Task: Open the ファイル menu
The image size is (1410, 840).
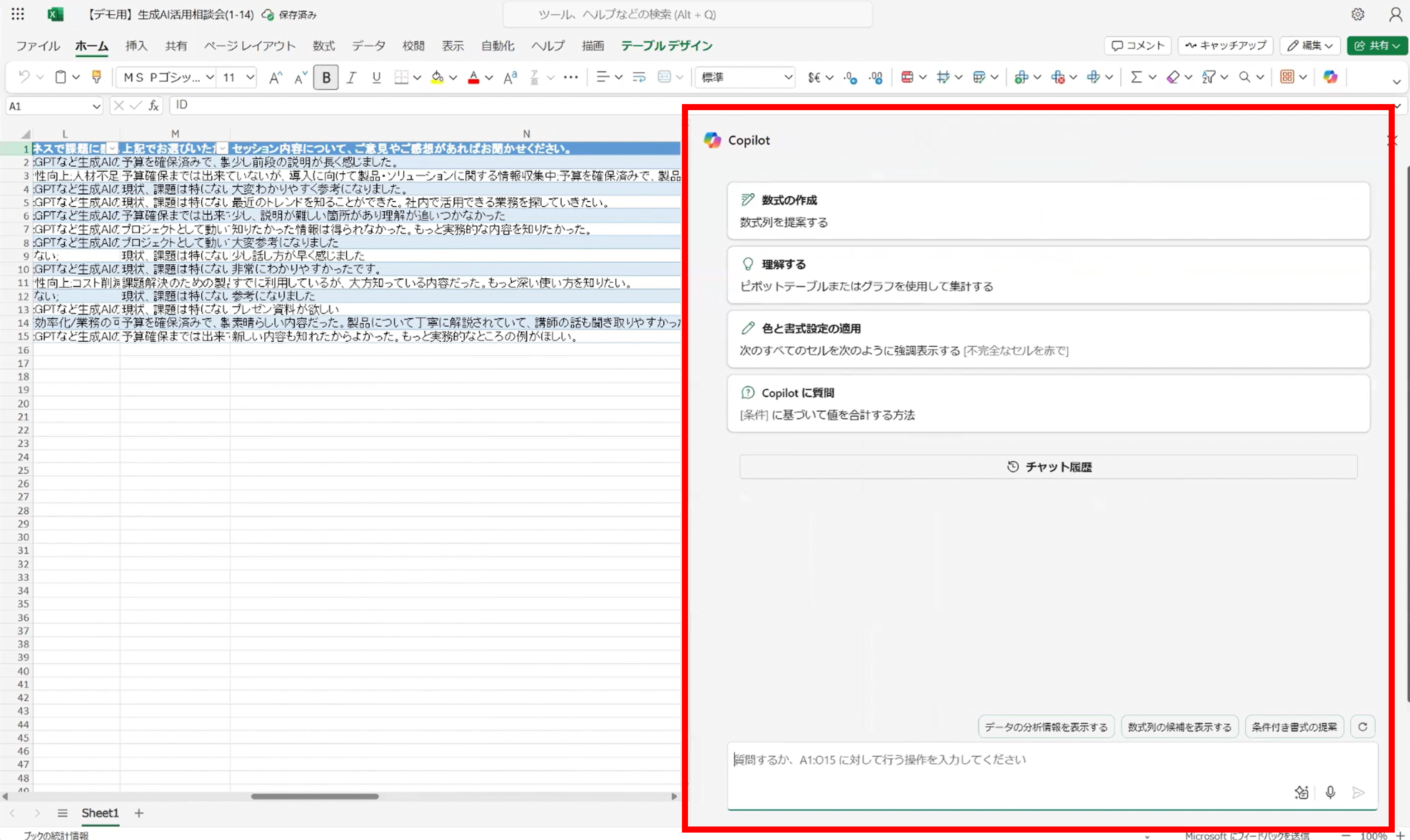Action: 38,46
